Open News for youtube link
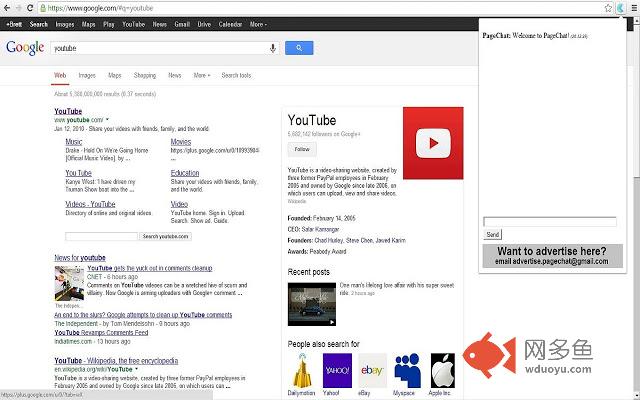Viewport: 640px width, 400px height. tap(80, 258)
